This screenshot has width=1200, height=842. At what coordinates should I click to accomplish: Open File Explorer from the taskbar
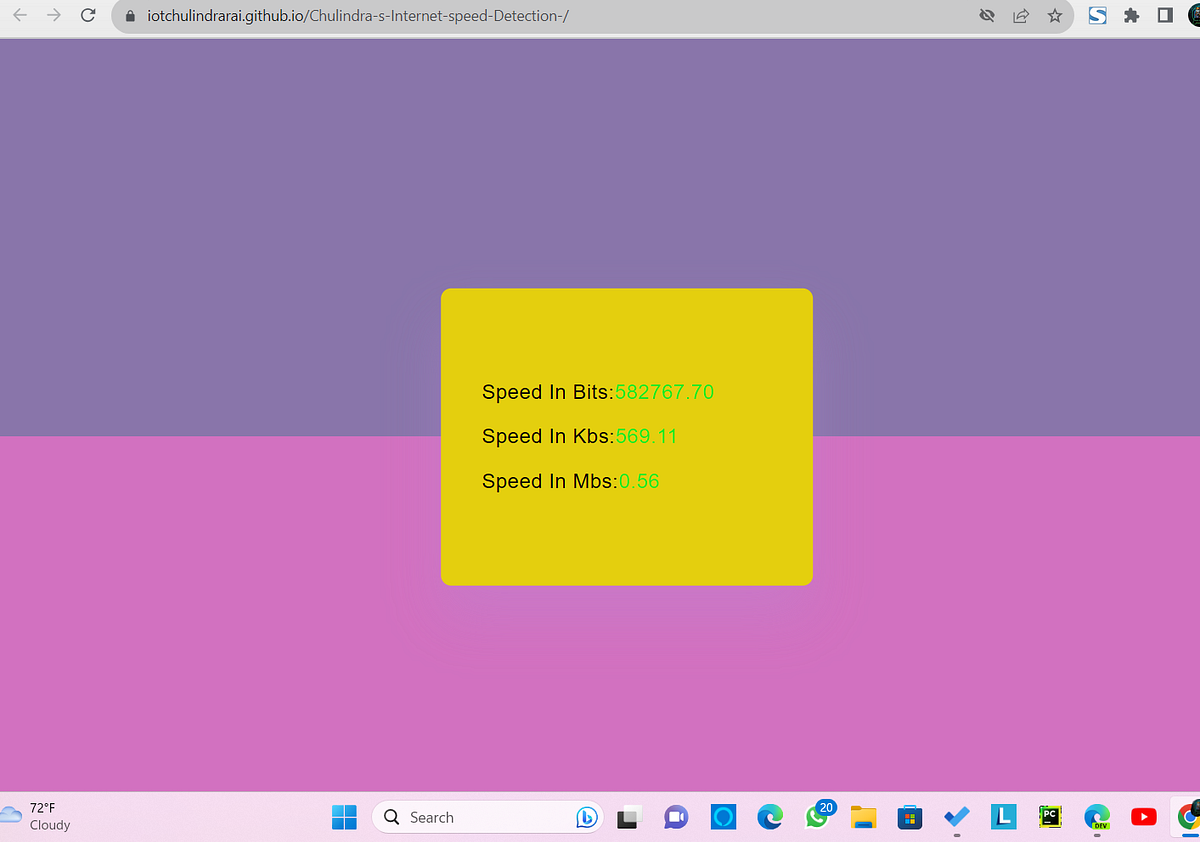(863, 817)
